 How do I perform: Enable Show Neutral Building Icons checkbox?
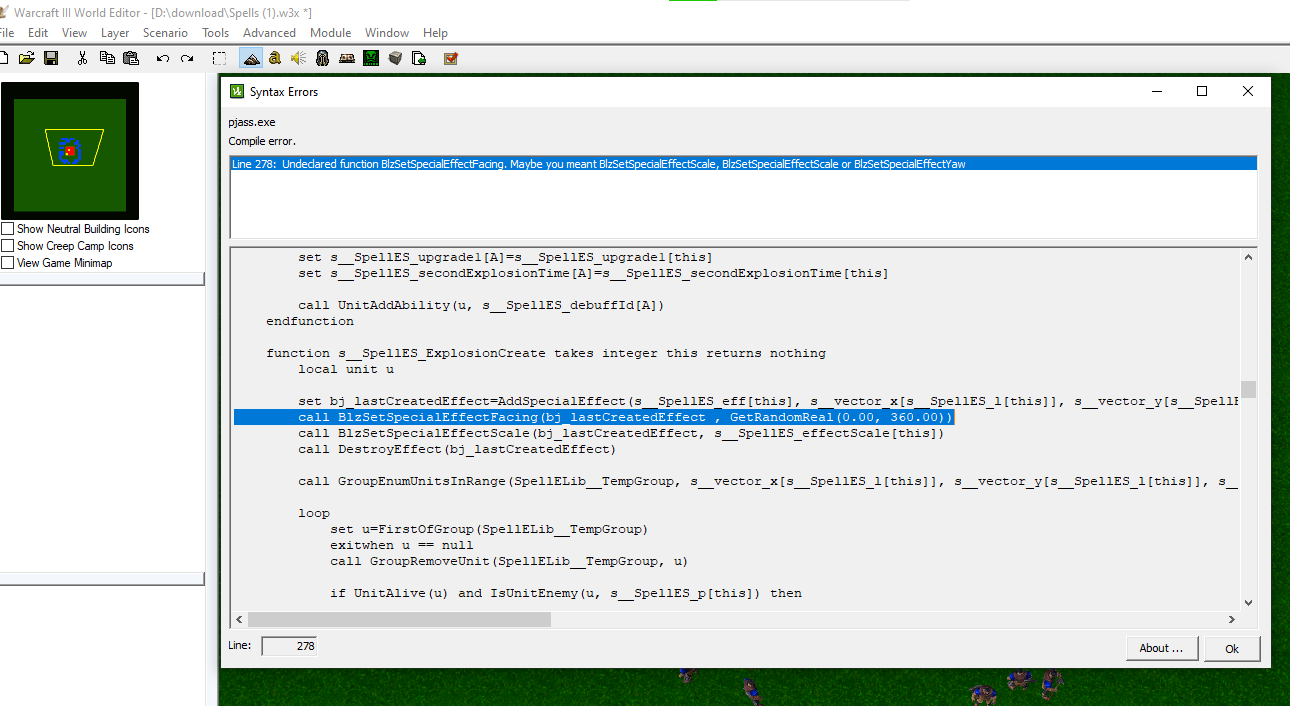[8, 229]
